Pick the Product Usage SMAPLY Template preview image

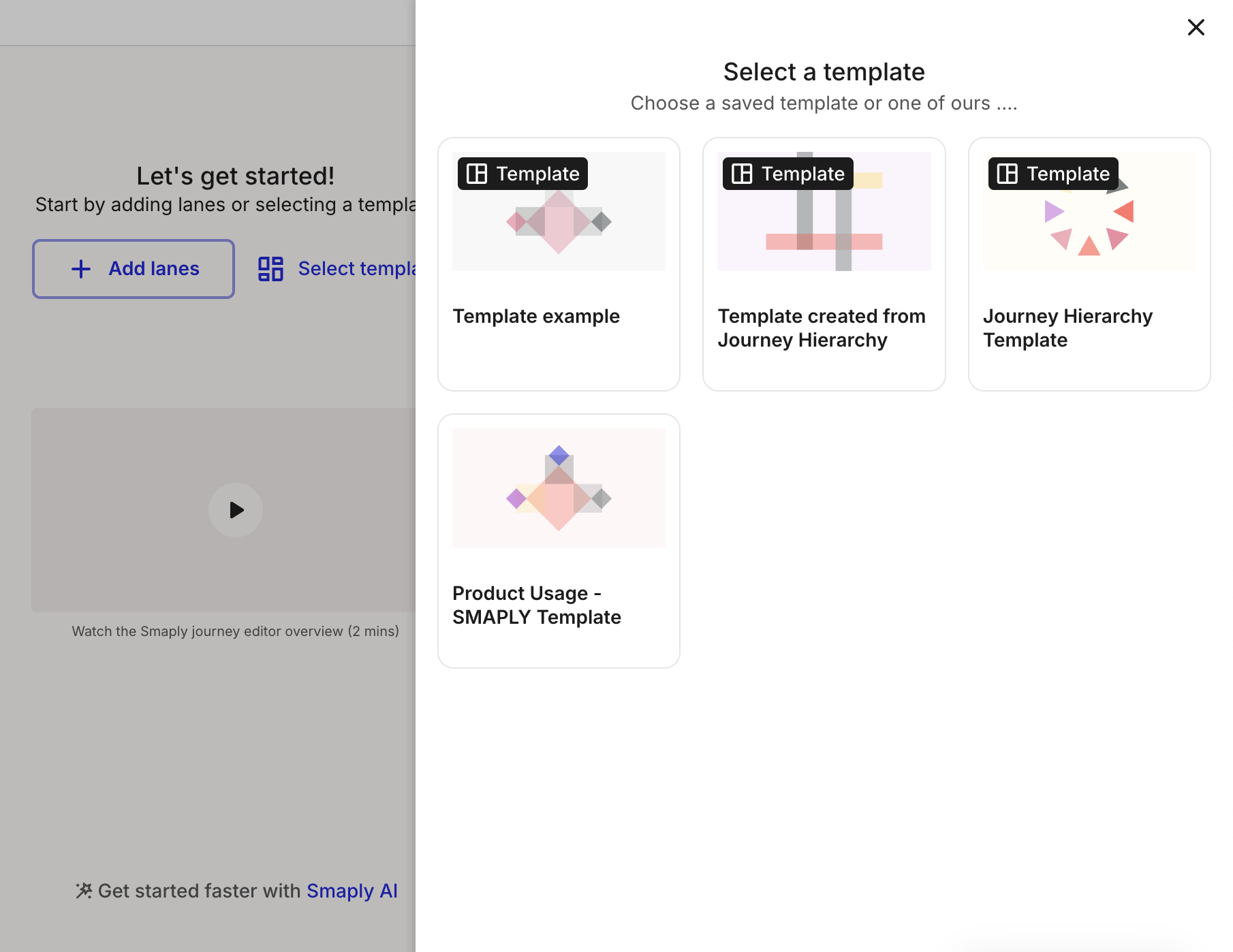[559, 488]
